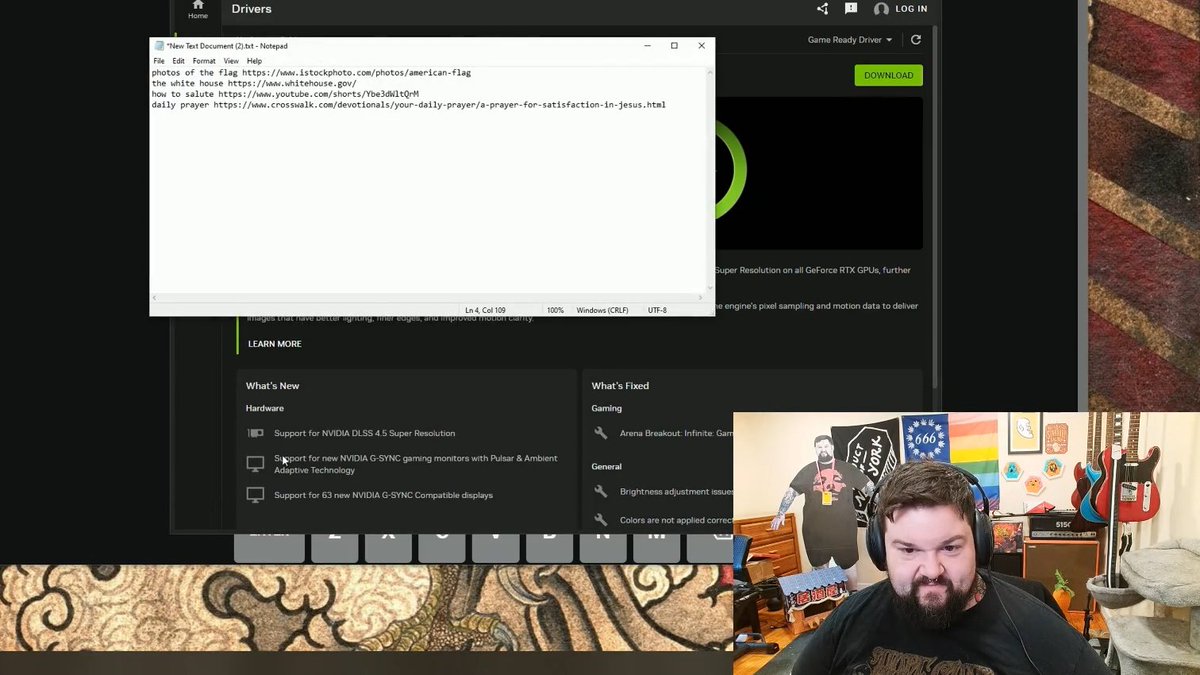1200x675 pixels.
Task: Click 'Ln 4, Col 109' in status bar
Action: [485, 310]
